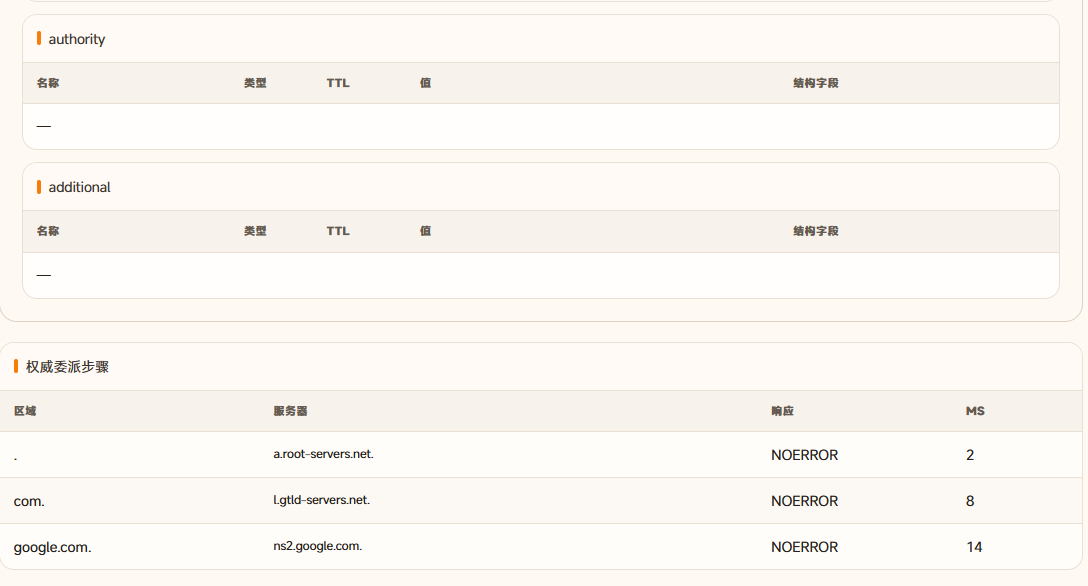1088x586 pixels.
Task: Click 结构字段 header in additional table
Action: pyautogui.click(x=816, y=231)
